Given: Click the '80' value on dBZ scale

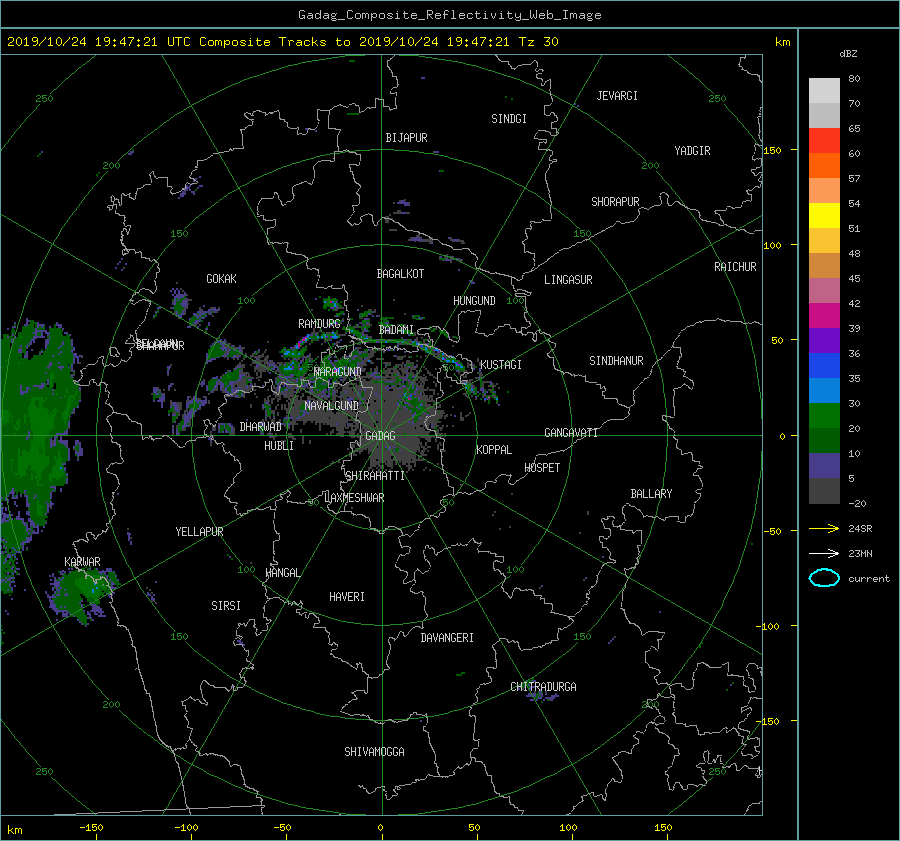Looking at the screenshot, I should (x=854, y=79).
